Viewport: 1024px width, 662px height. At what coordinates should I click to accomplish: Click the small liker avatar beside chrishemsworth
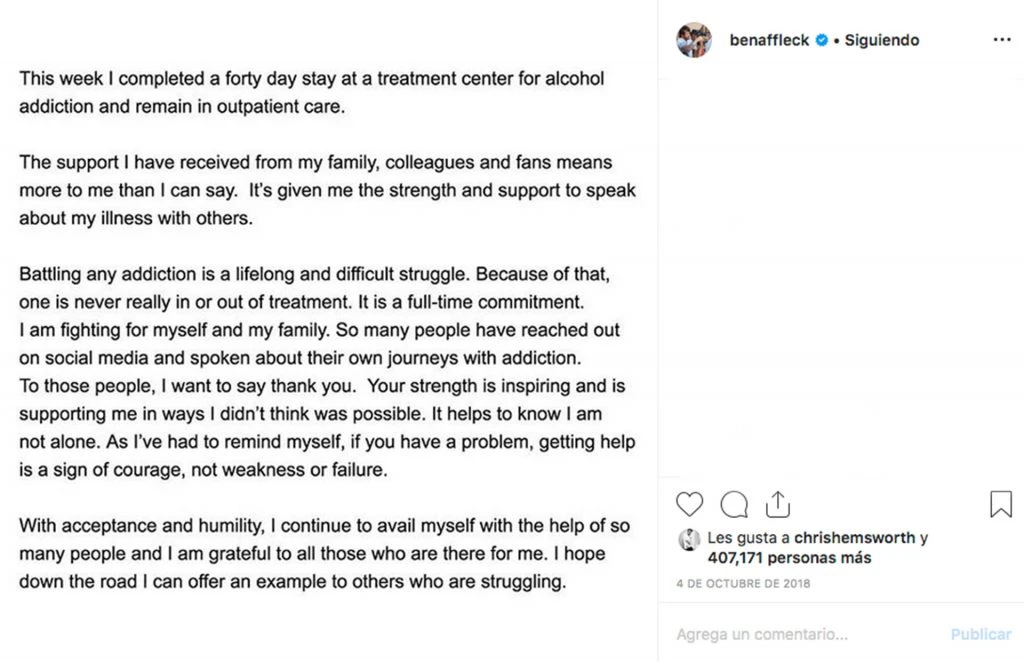pyautogui.click(x=689, y=540)
